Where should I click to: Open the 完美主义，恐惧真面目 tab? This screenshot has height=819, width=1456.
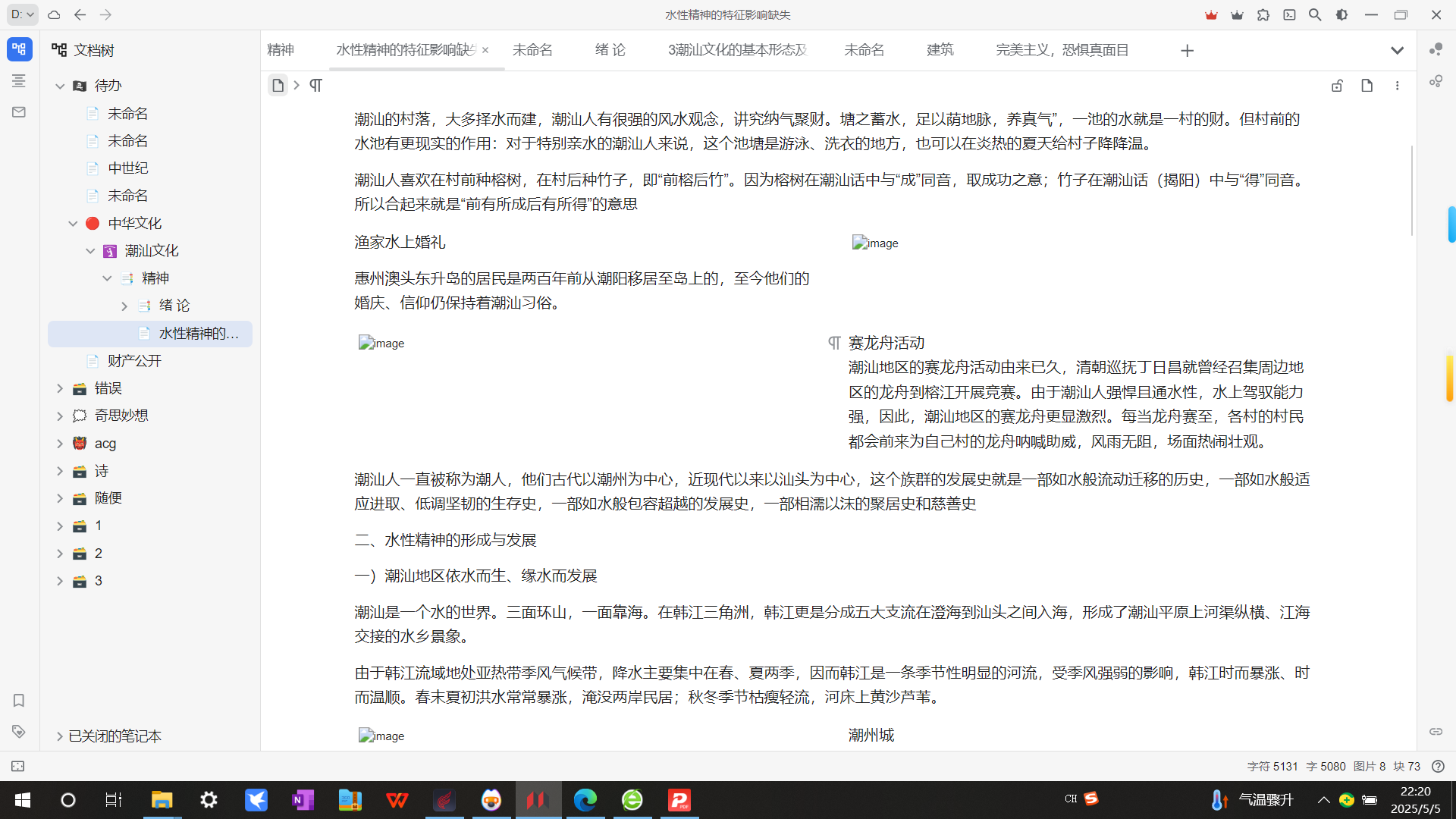pos(1062,50)
